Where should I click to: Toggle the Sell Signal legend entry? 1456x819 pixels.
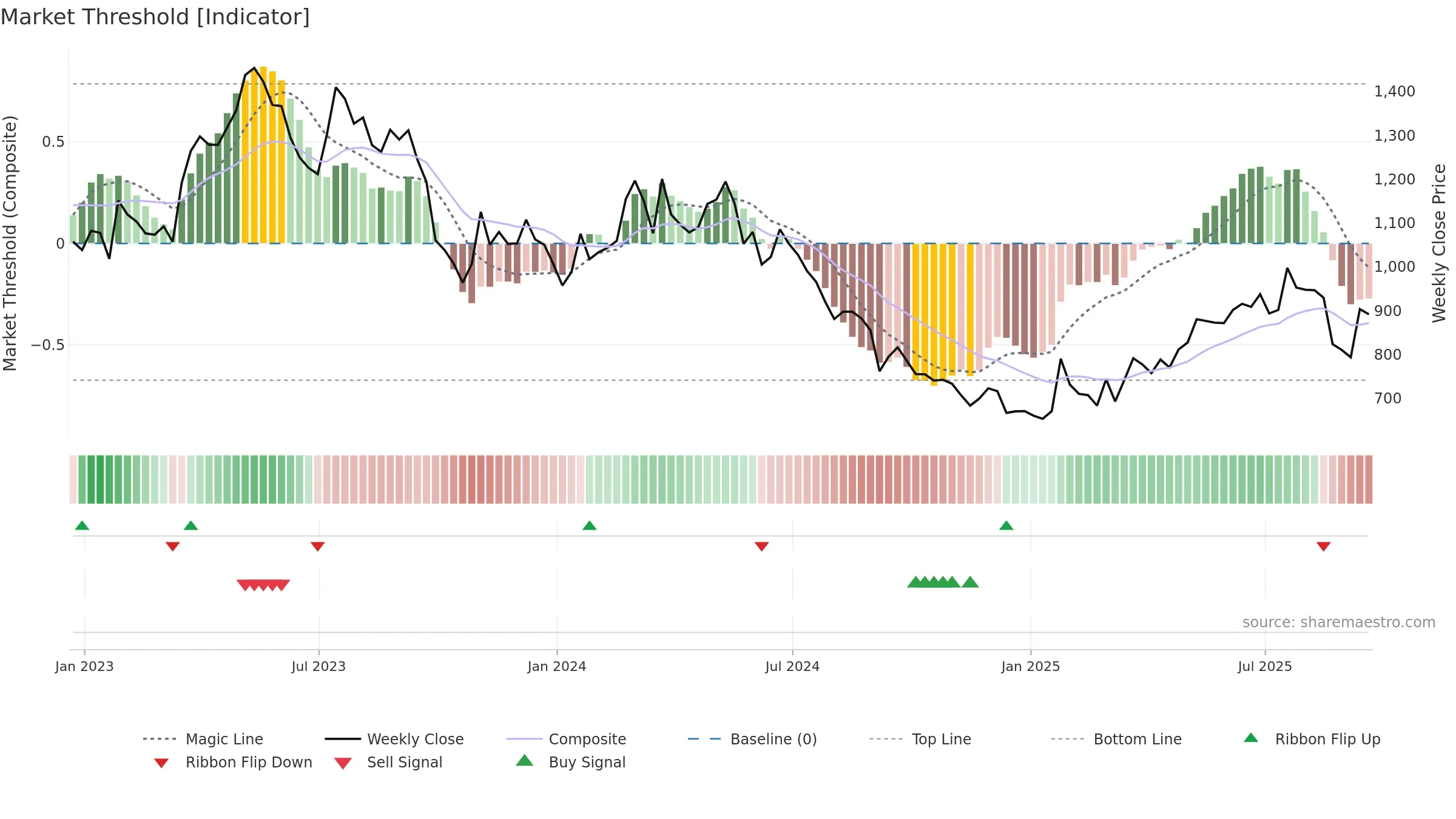388,762
